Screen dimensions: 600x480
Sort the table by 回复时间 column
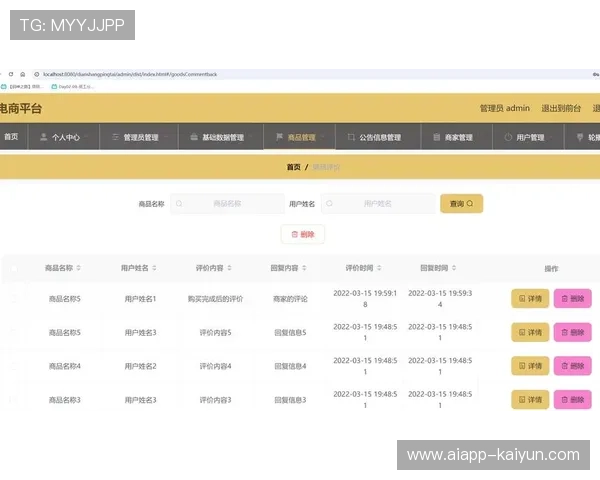(x=454, y=268)
